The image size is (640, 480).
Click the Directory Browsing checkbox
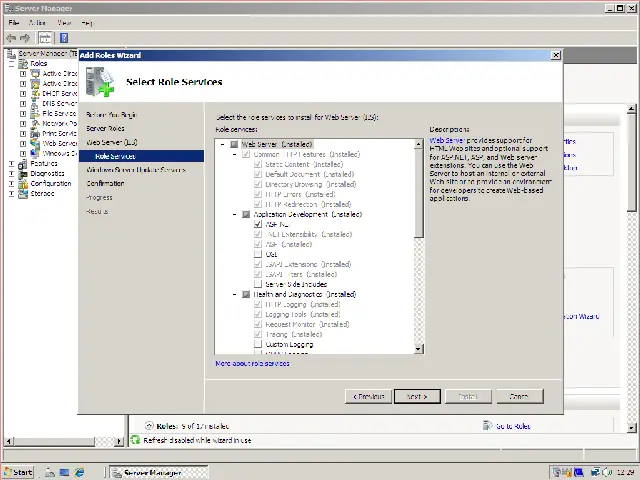[258, 184]
